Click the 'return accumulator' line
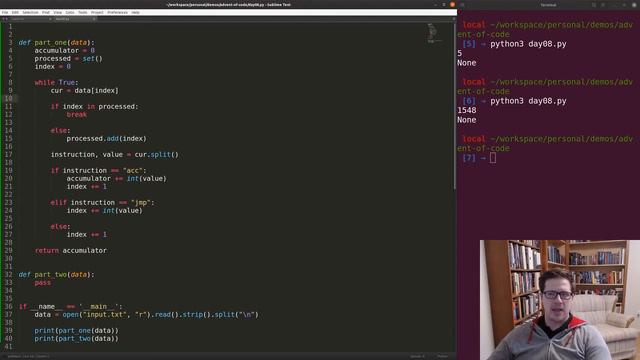Viewport: 640px width, 360px height. pyautogui.click(x=71, y=251)
